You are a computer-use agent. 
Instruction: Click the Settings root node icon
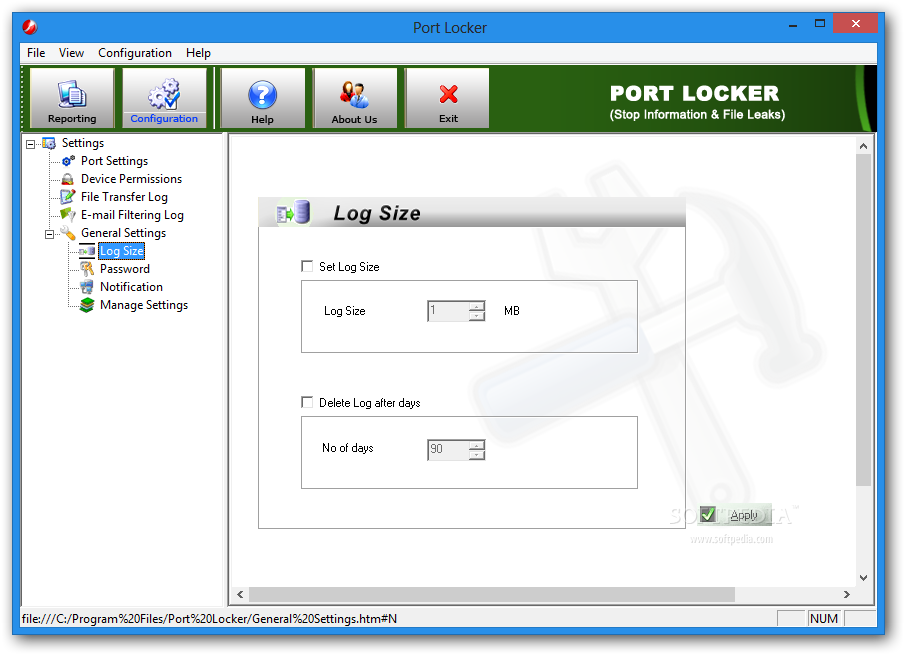pyautogui.click(x=49, y=143)
